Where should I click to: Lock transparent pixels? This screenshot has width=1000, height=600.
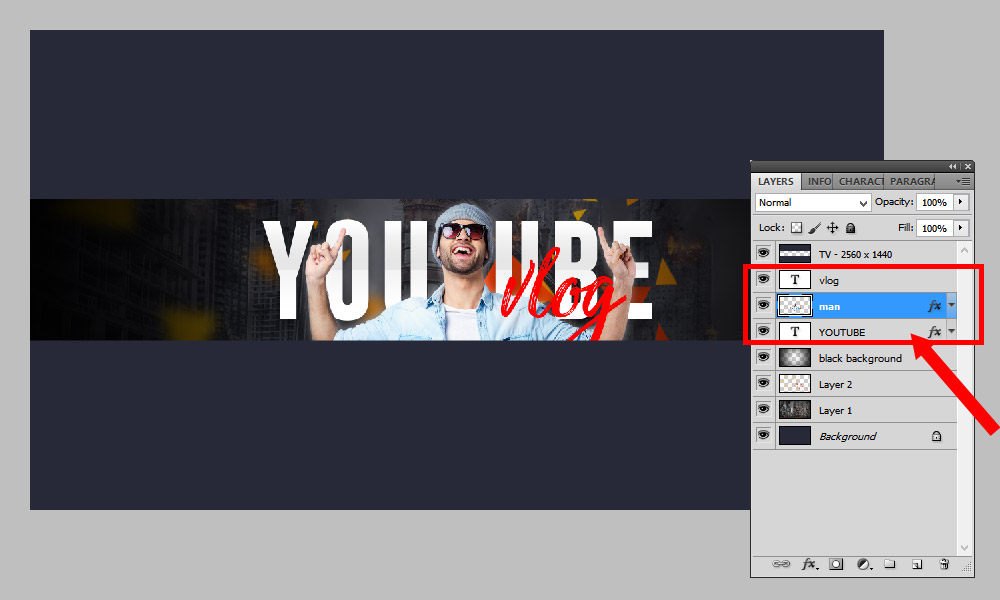pos(797,228)
